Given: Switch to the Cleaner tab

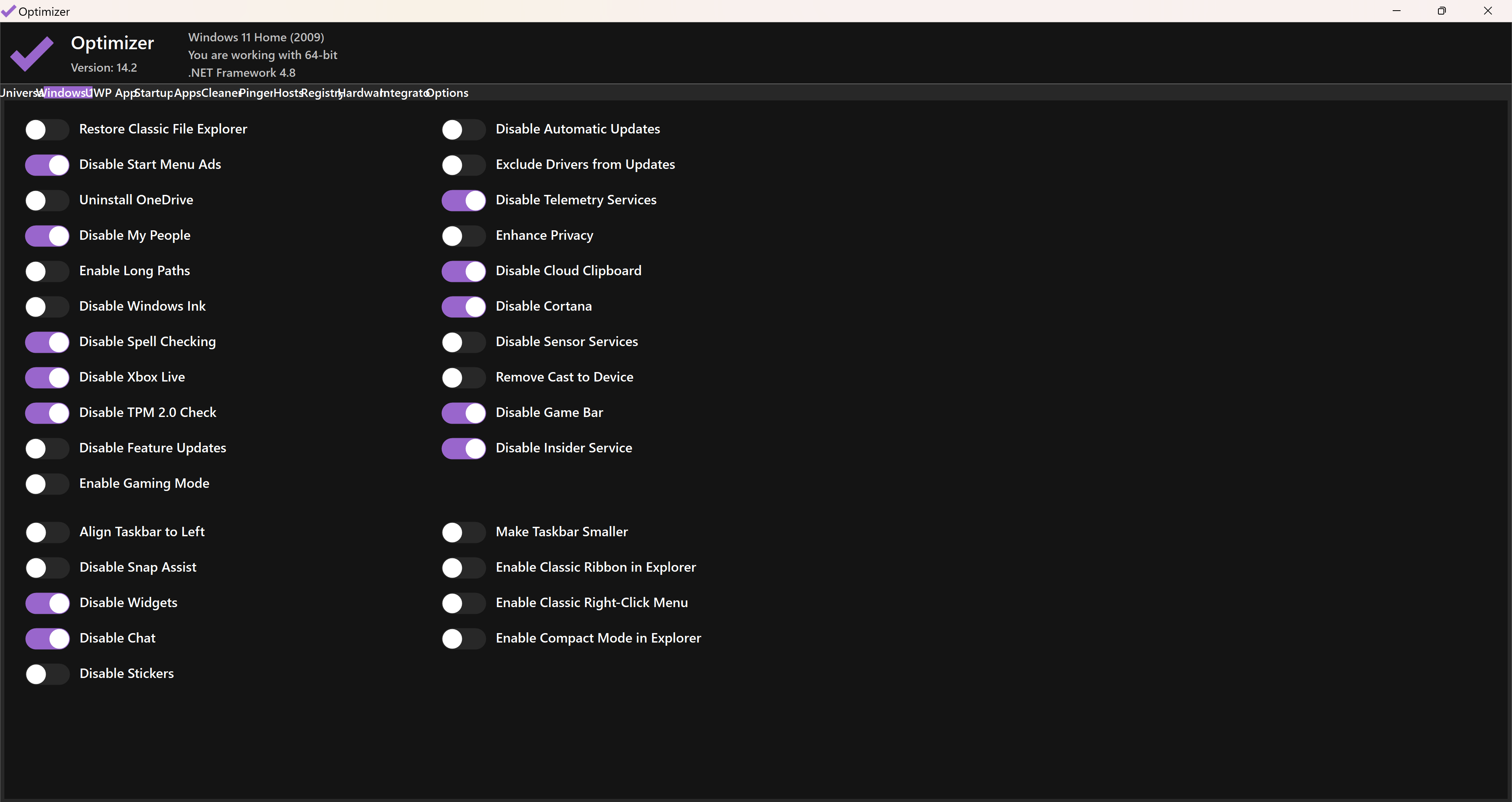Looking at the screenshot, I should click(220, 93).
